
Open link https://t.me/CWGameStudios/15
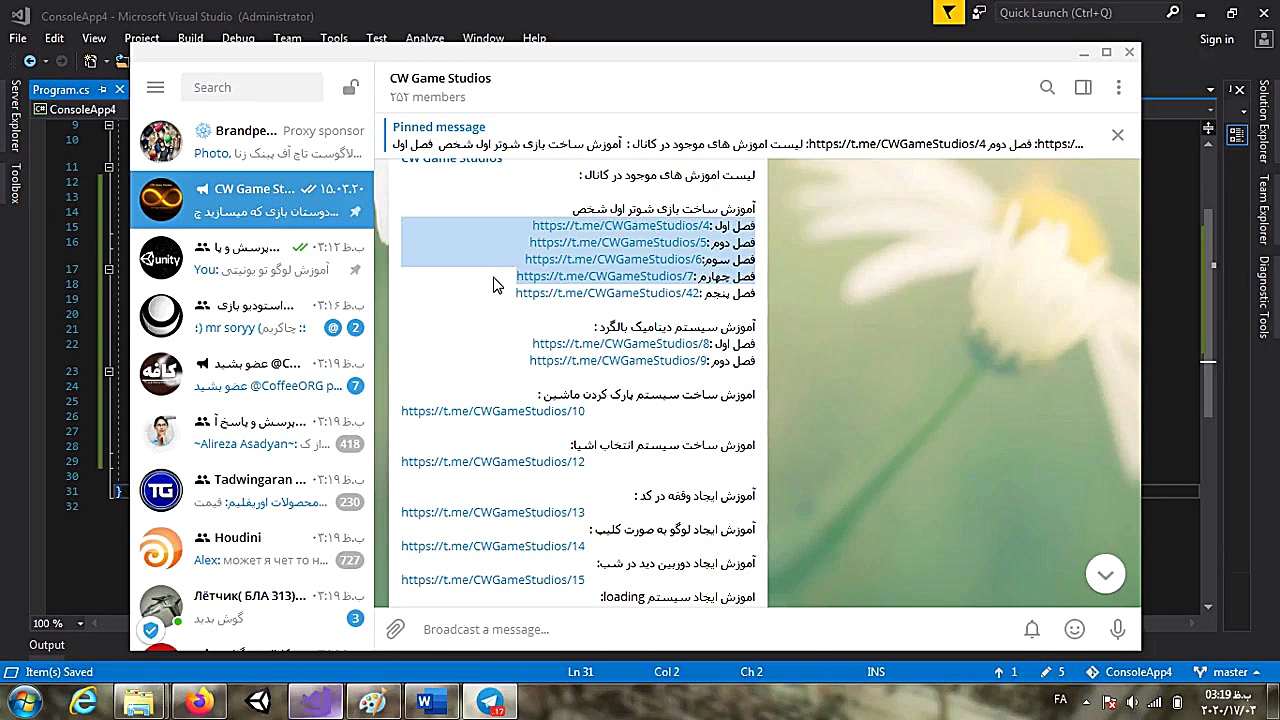click(x=493, y=580)
